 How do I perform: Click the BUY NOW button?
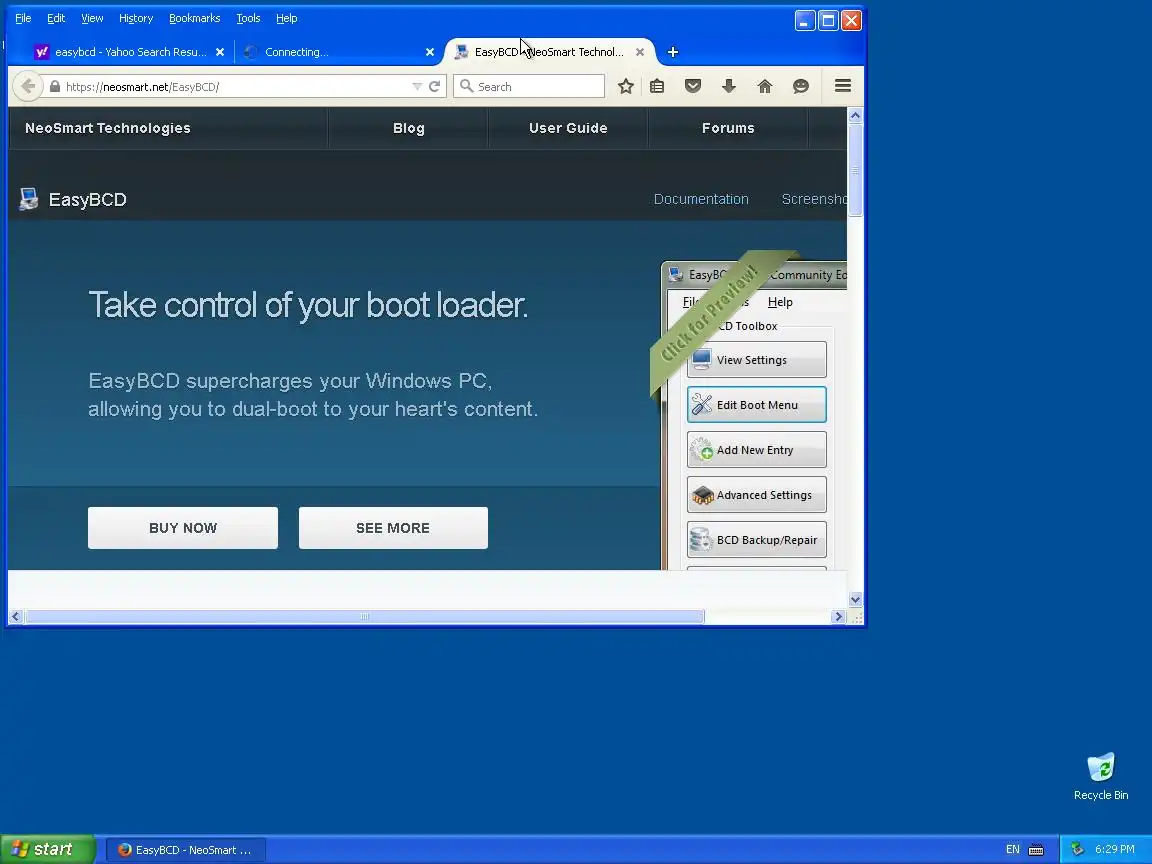[183, 528]
